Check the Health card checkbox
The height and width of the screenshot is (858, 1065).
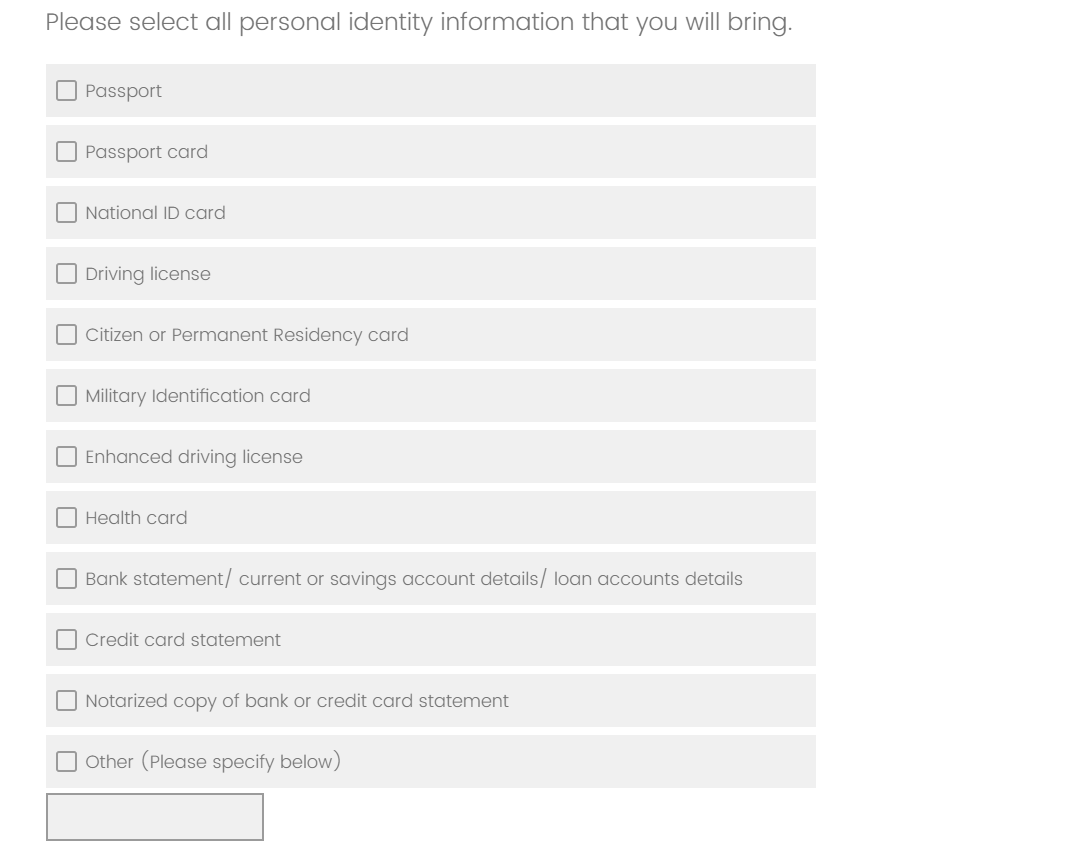pos(66,518)
